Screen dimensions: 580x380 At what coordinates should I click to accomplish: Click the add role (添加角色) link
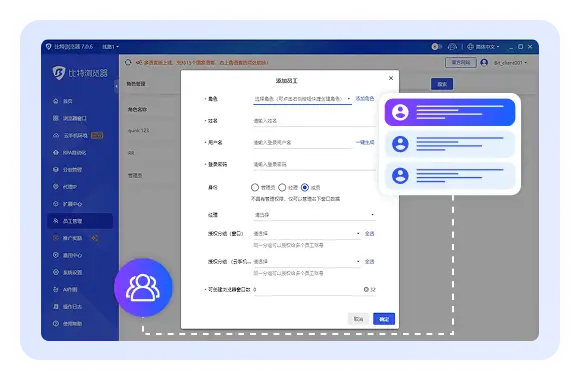365,98
